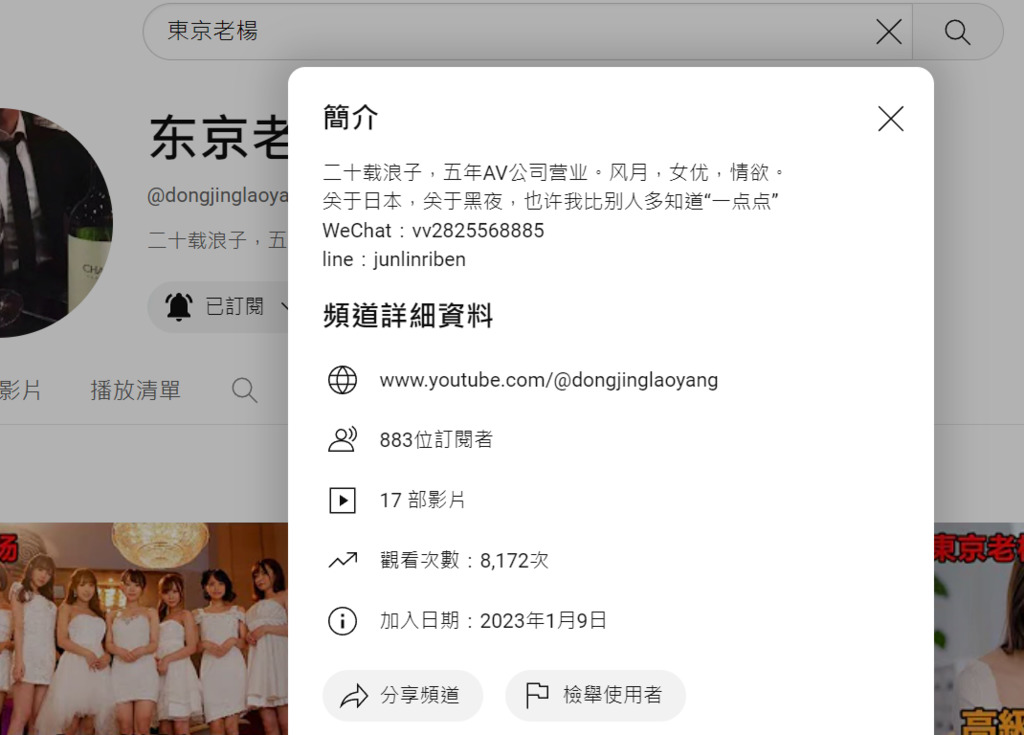The image size is (1024, 735).
Task: Click the info icon beside 加入日期
Action: tap(343, 620)
